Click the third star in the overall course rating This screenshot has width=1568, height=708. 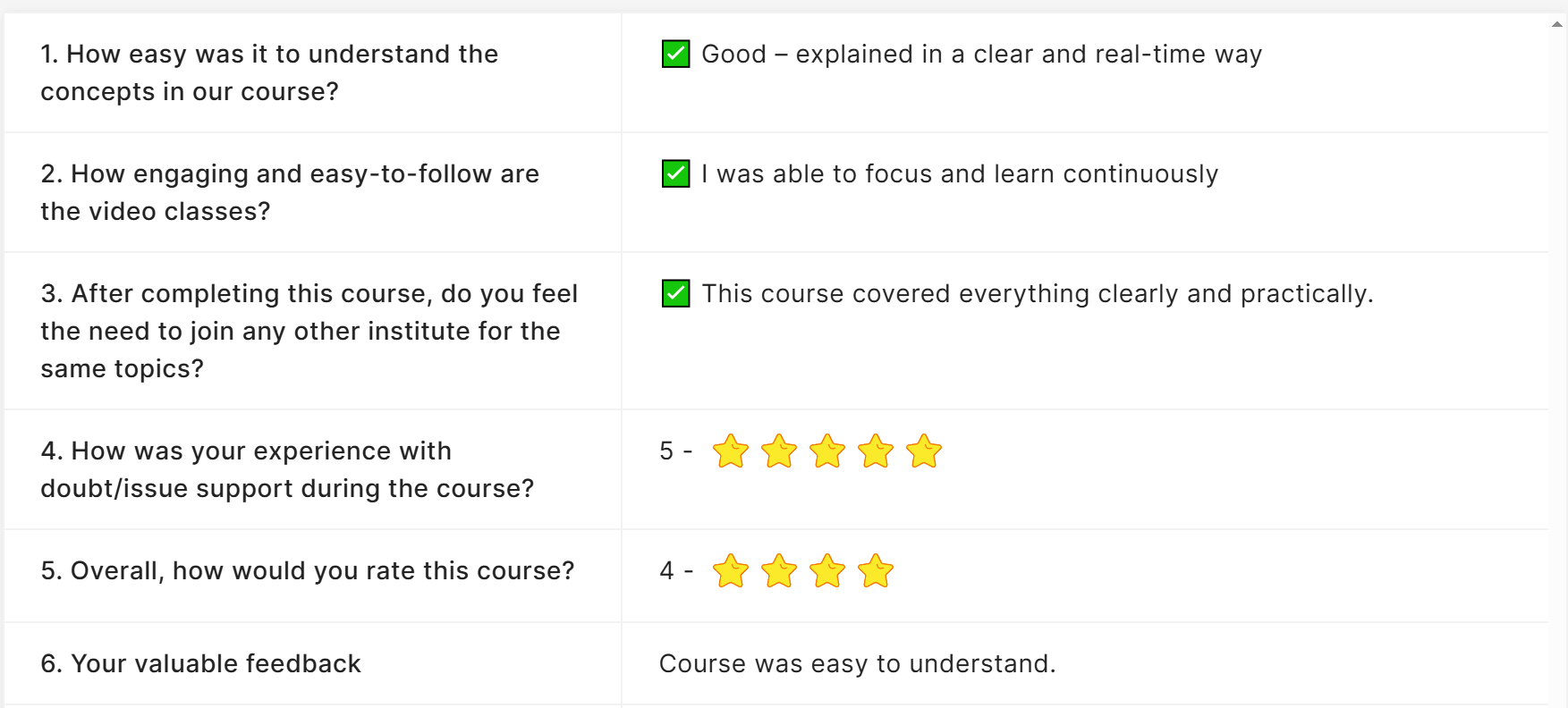tap(827, 571)
